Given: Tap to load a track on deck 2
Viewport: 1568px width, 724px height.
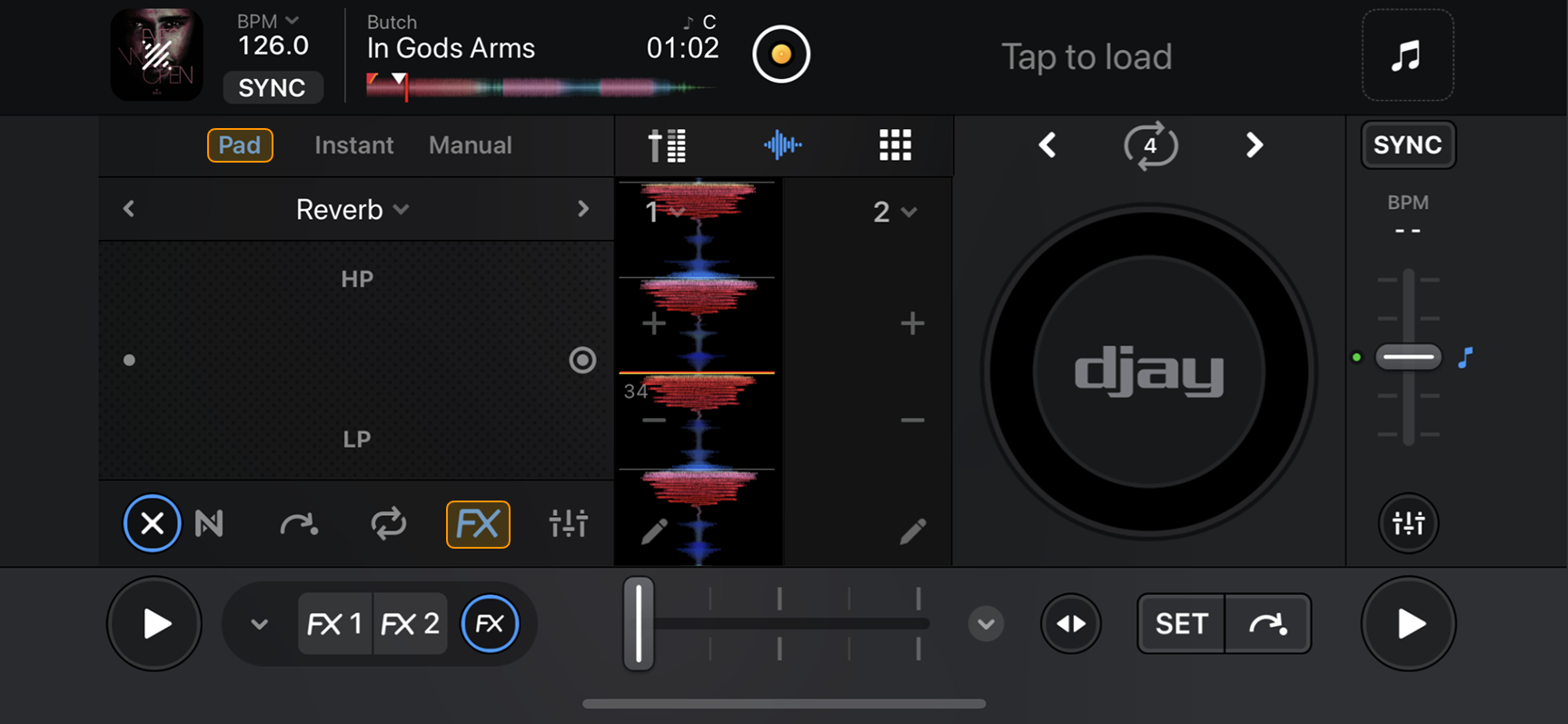Looking at the screenshot, I should pos(1087,56).
